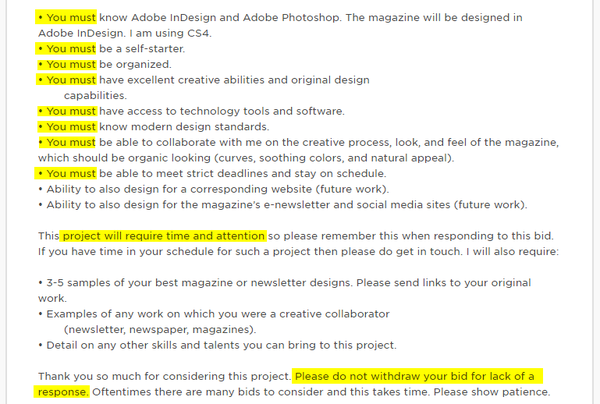The image size is (600, 404).
Task: Click the highlighted word "response." on the last line
Action: coord(64,392)
